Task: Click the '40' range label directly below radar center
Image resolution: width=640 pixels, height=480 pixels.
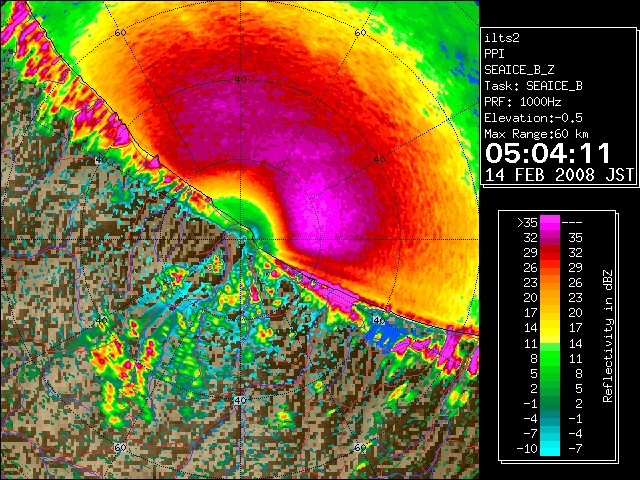Action: [x=240, y=400]
